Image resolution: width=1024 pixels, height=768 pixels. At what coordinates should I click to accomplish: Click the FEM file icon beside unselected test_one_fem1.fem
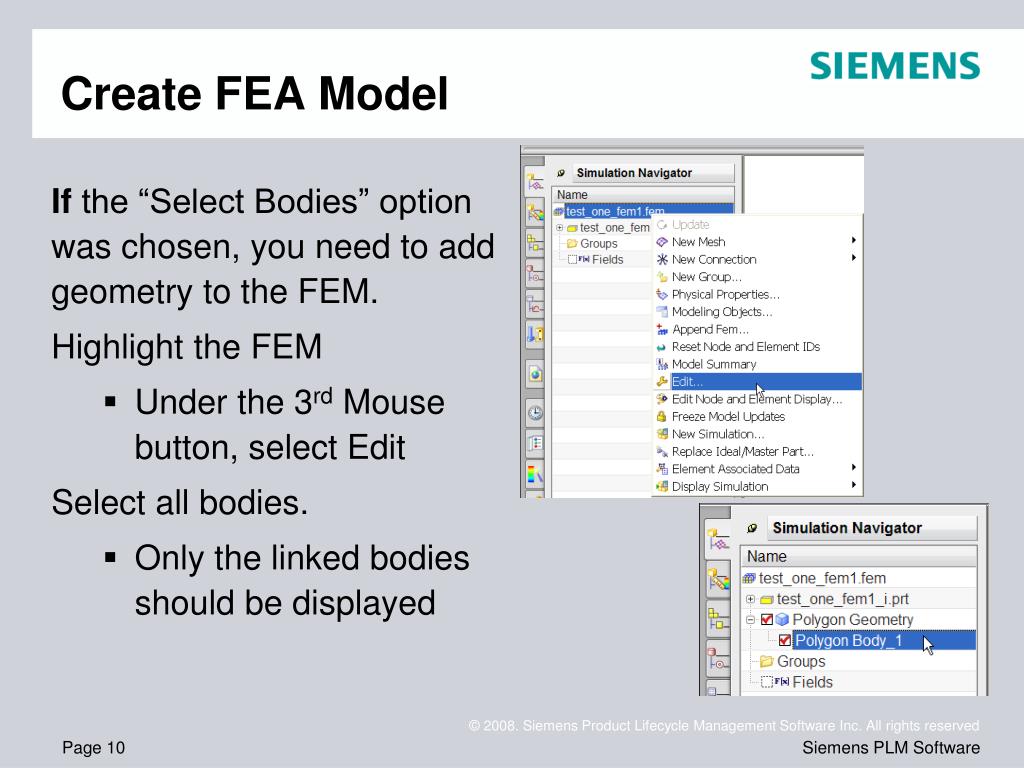point(750,578)
